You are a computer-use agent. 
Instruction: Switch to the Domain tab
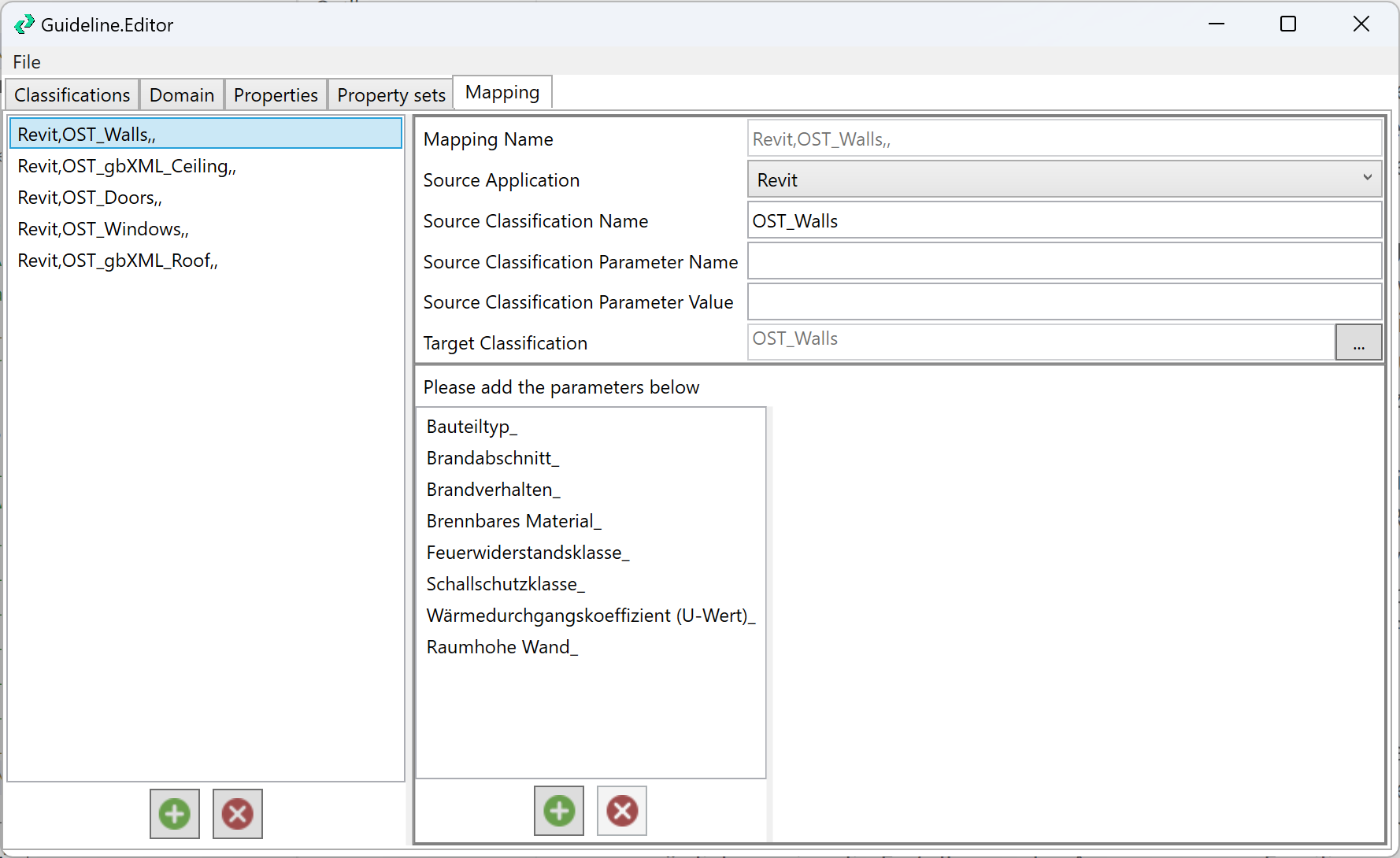(x=182, y=94)
